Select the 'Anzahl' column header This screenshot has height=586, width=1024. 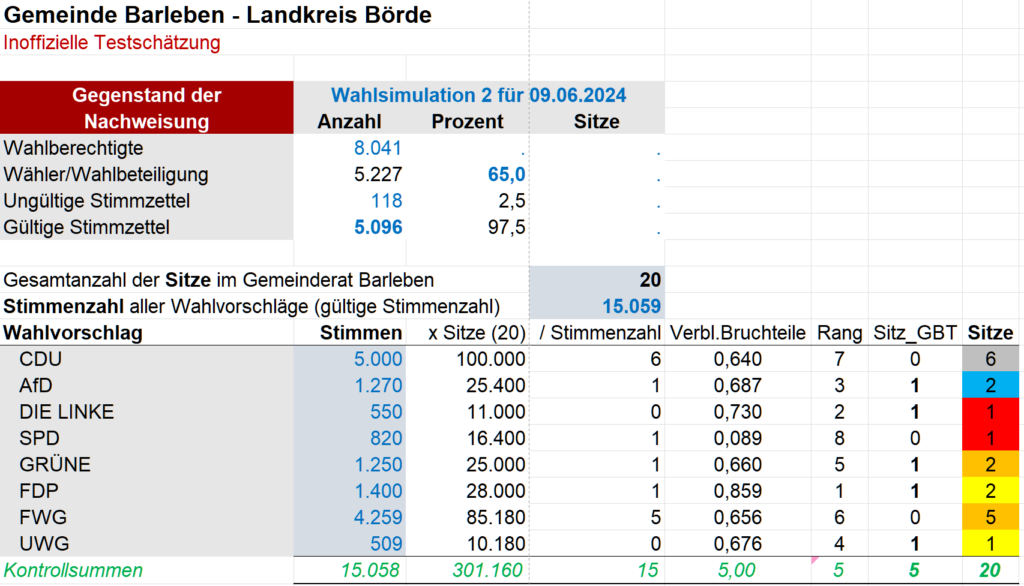click(x=349, y=122)
